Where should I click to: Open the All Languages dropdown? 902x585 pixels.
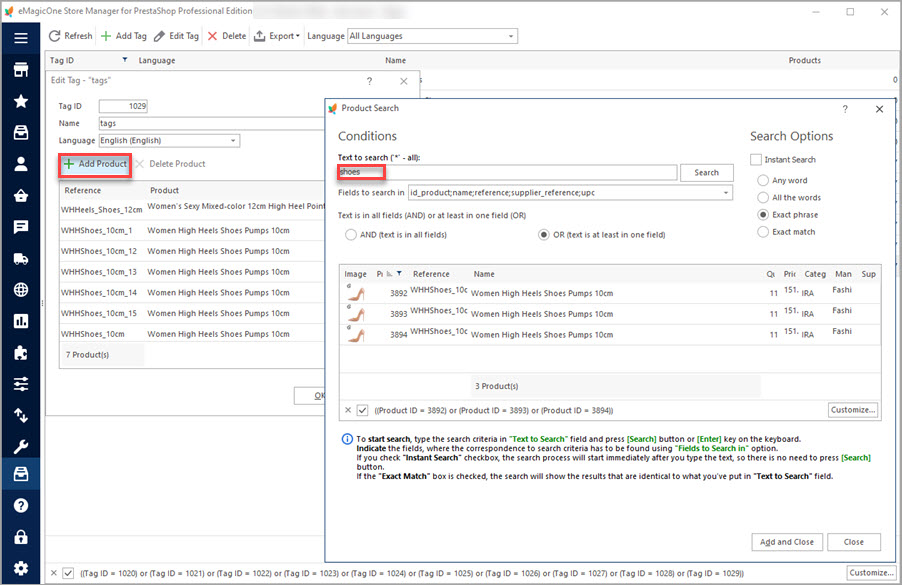[x=433, y=36]
